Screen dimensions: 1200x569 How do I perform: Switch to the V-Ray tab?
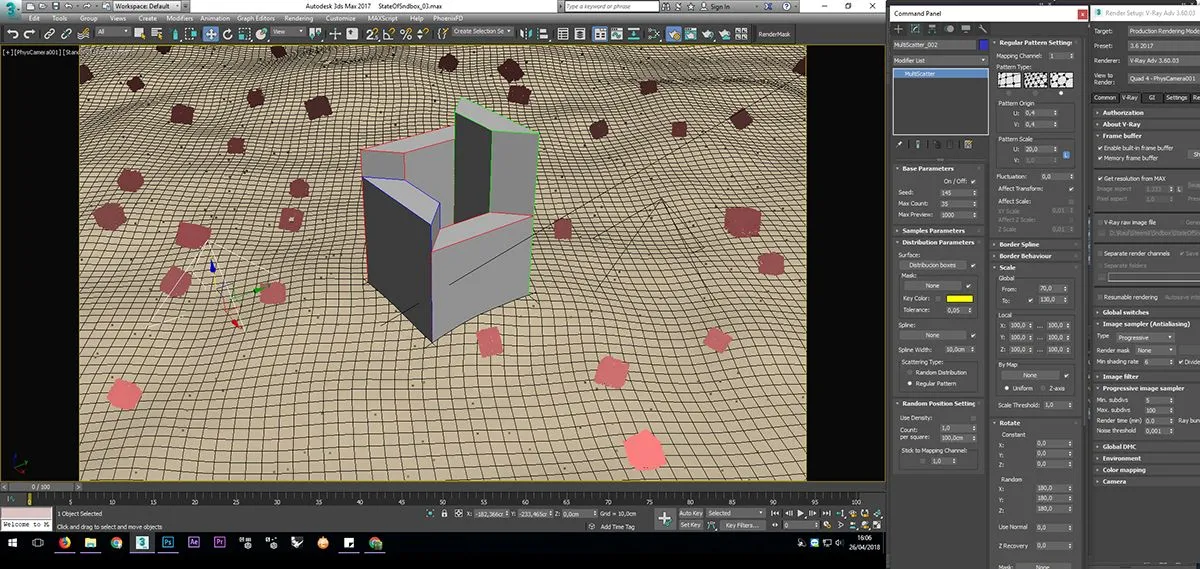coord(1129,97)
